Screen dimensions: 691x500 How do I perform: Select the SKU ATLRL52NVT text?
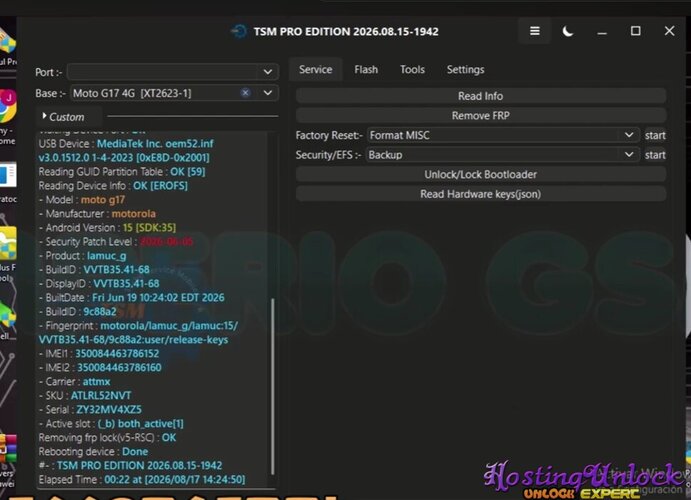[x=101, y=396]
